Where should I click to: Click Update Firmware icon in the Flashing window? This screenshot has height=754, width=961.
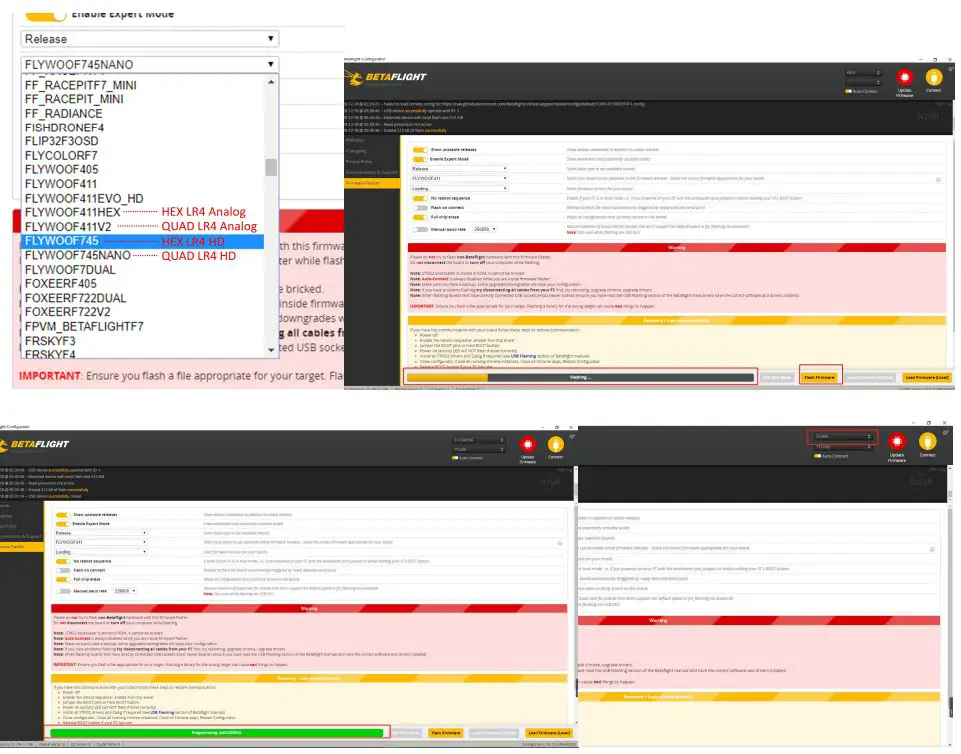click(904, 78)
